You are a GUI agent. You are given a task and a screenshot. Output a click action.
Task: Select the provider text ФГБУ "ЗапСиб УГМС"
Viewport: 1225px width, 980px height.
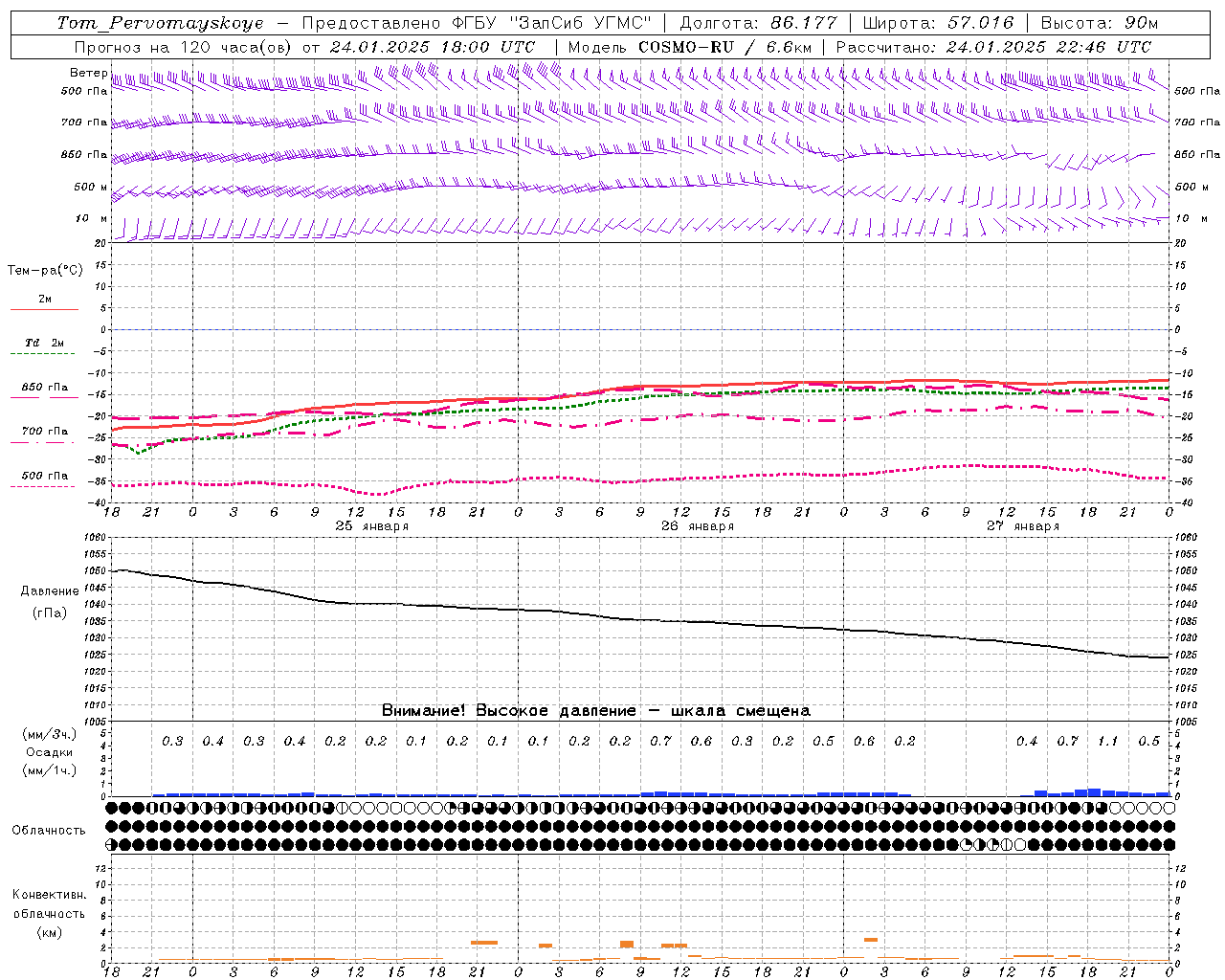[x=551, y=23]
